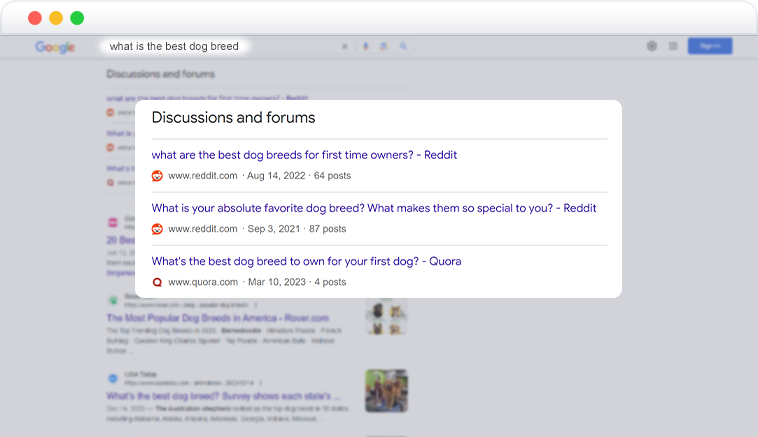Search by image with the lens icon
This screenshot has width=758, height=437.
coord(384,46)
